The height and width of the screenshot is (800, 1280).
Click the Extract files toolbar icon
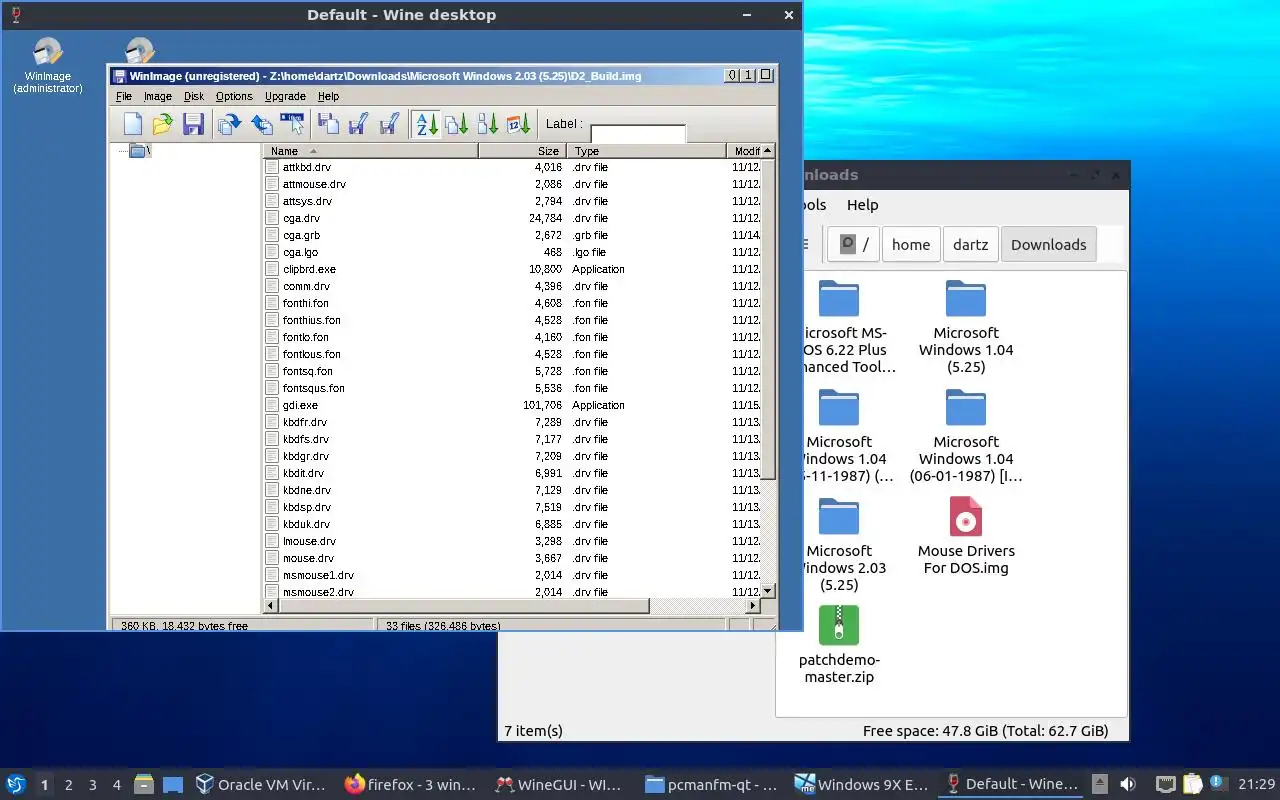pos(261,124)
